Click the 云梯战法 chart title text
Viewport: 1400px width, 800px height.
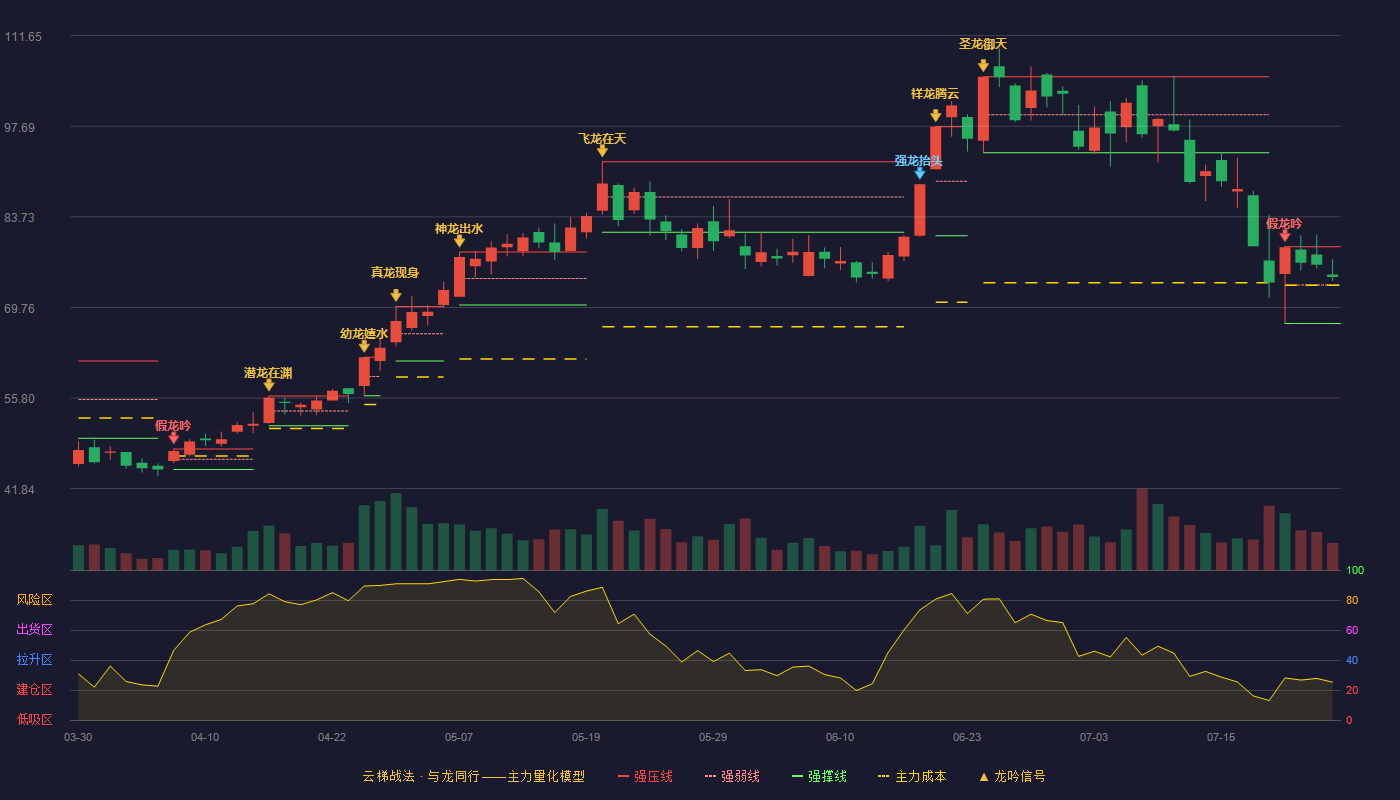click(388, 776)
